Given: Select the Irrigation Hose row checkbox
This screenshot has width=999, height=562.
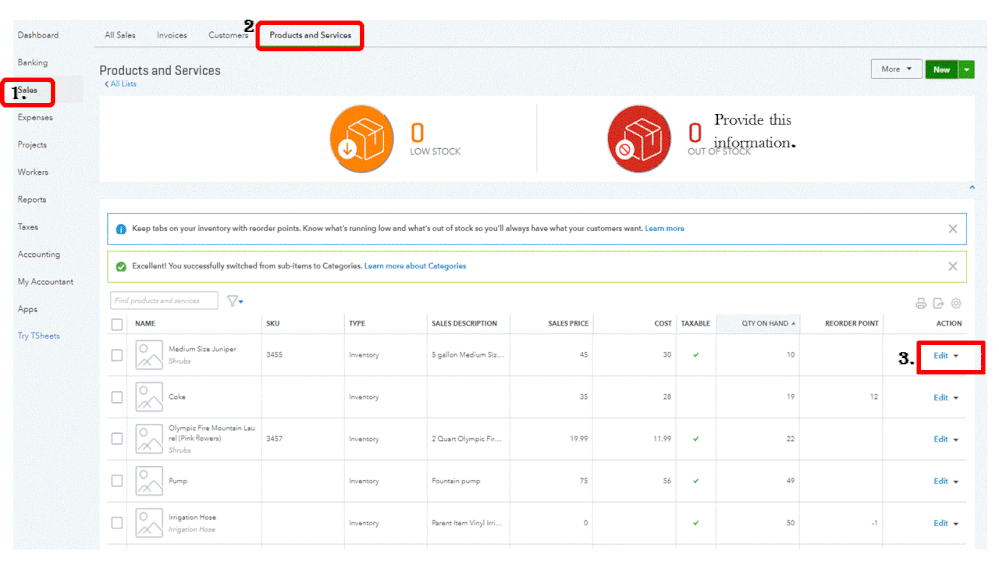Looking at the screenshot, I should point(117,523).
